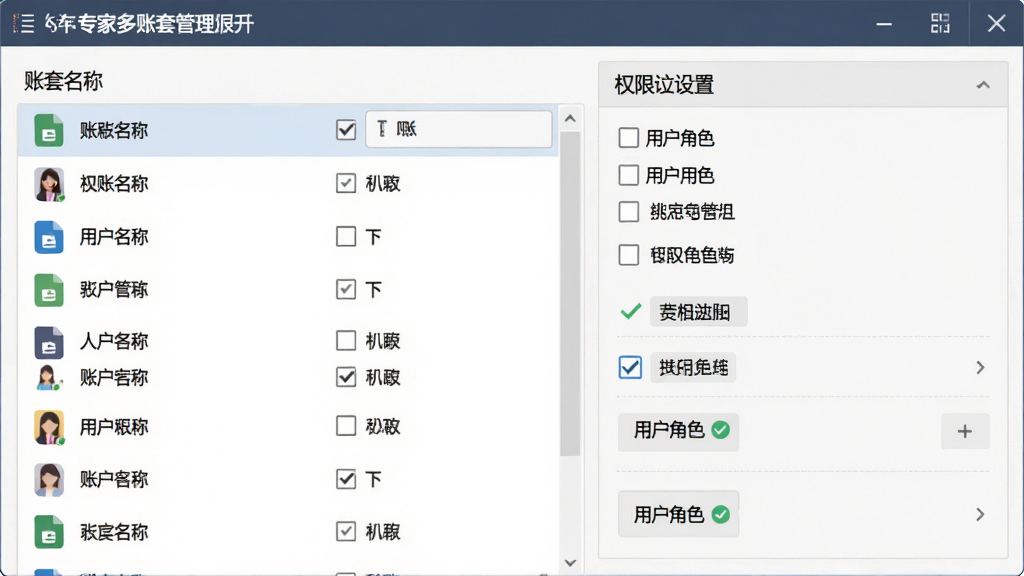
Task: Minimize the window
Action: tap(884, 24)
